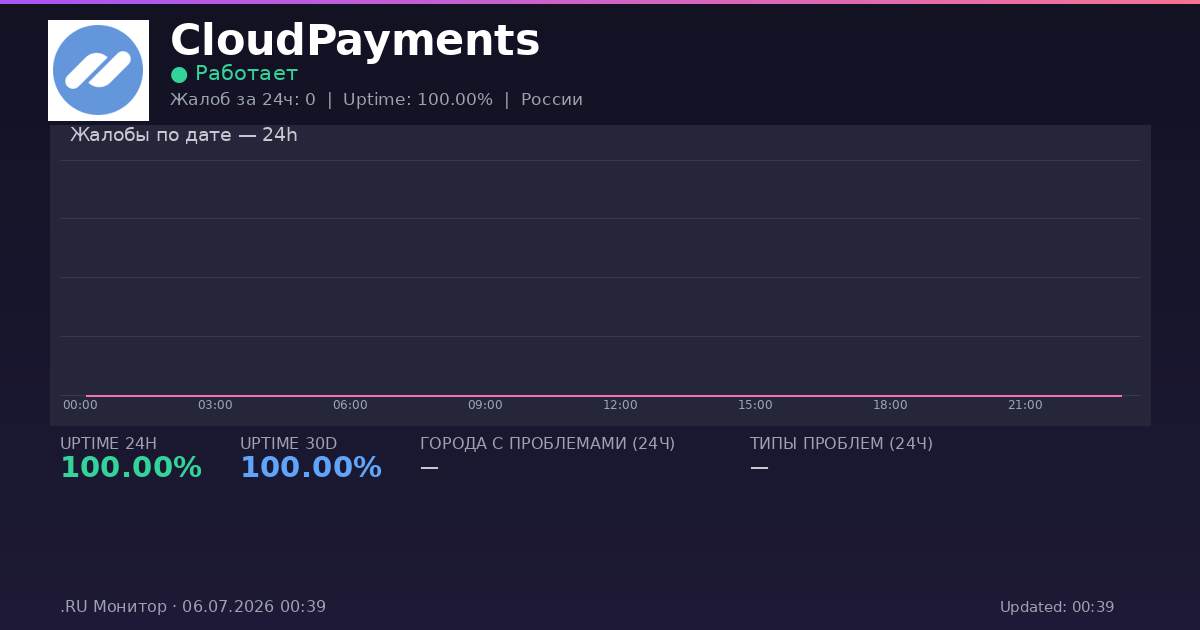Click the CloudPayments title heading
Screen dimensions: 1200x630
[355, 42]
